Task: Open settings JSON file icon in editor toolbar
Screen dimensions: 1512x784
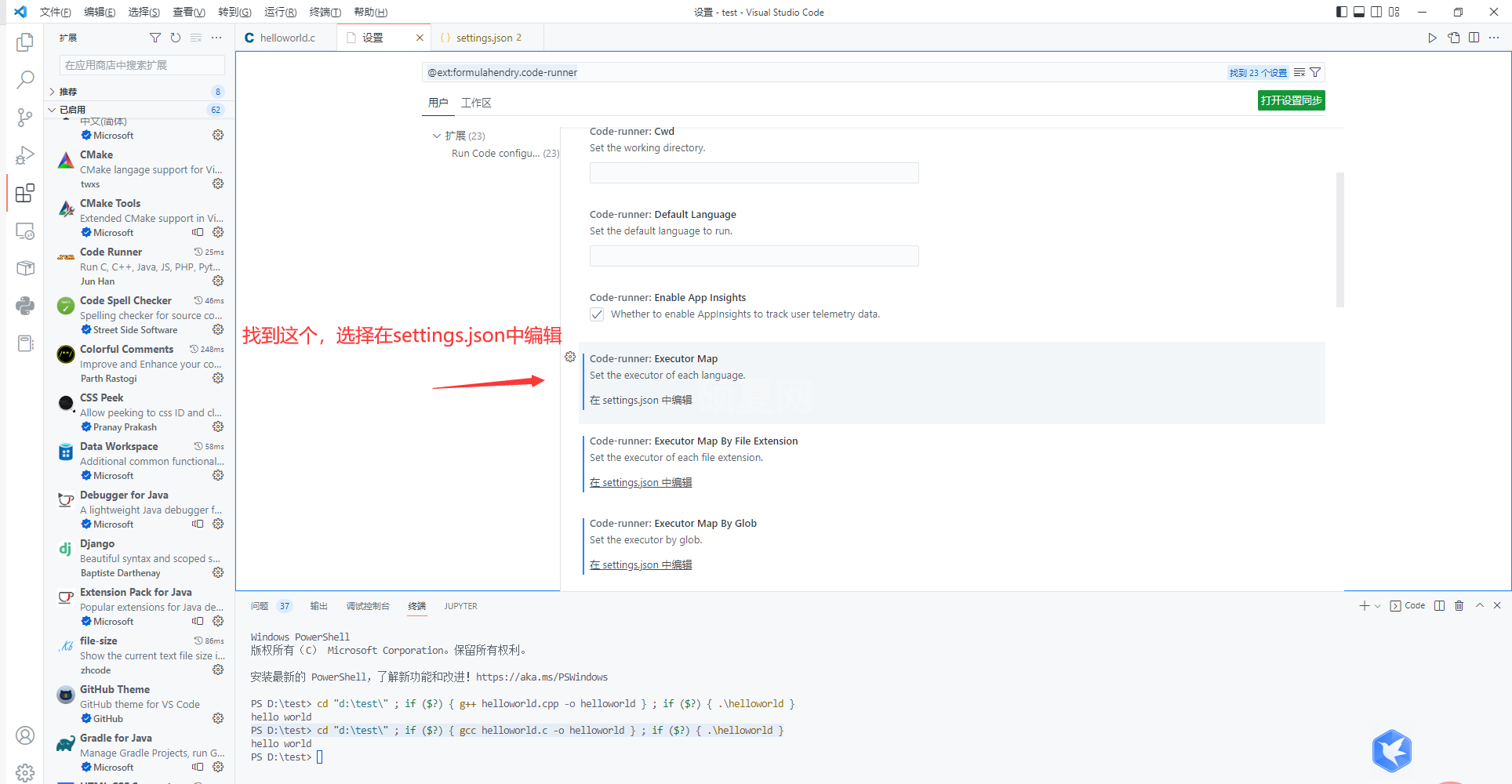Action: coord(1454,38)
